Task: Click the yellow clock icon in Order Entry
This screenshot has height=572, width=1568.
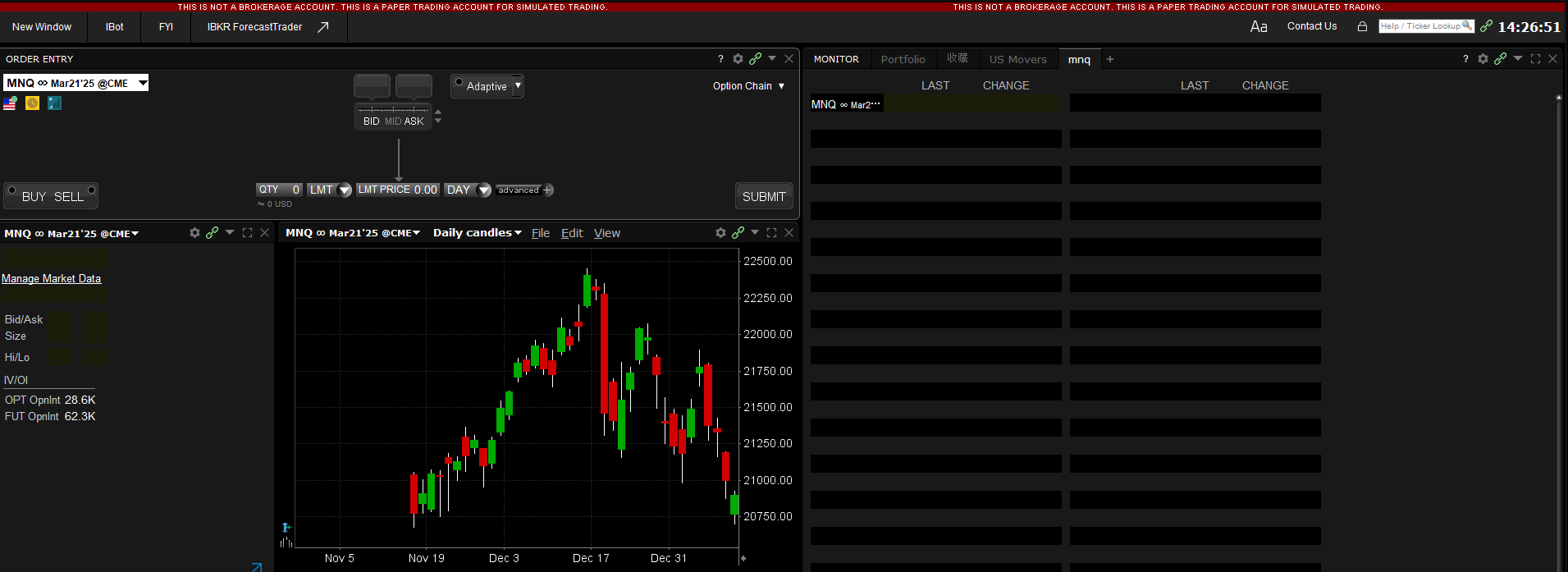Action: [x=32, y=103]
